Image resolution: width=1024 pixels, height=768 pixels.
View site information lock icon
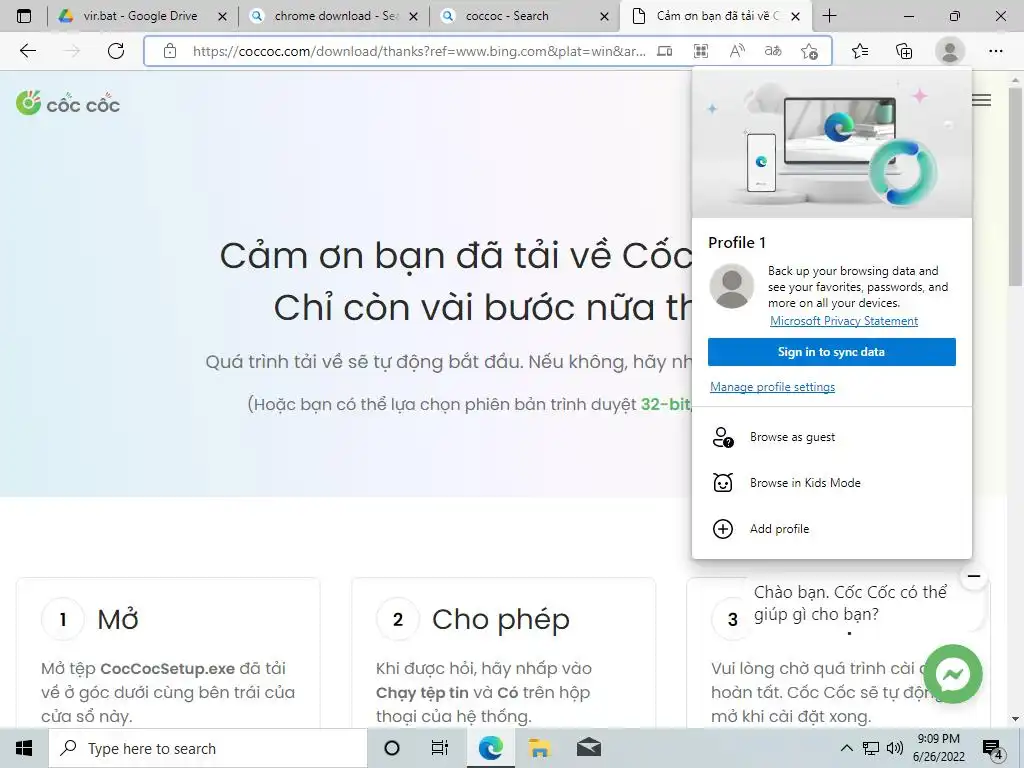pos(170,51)
